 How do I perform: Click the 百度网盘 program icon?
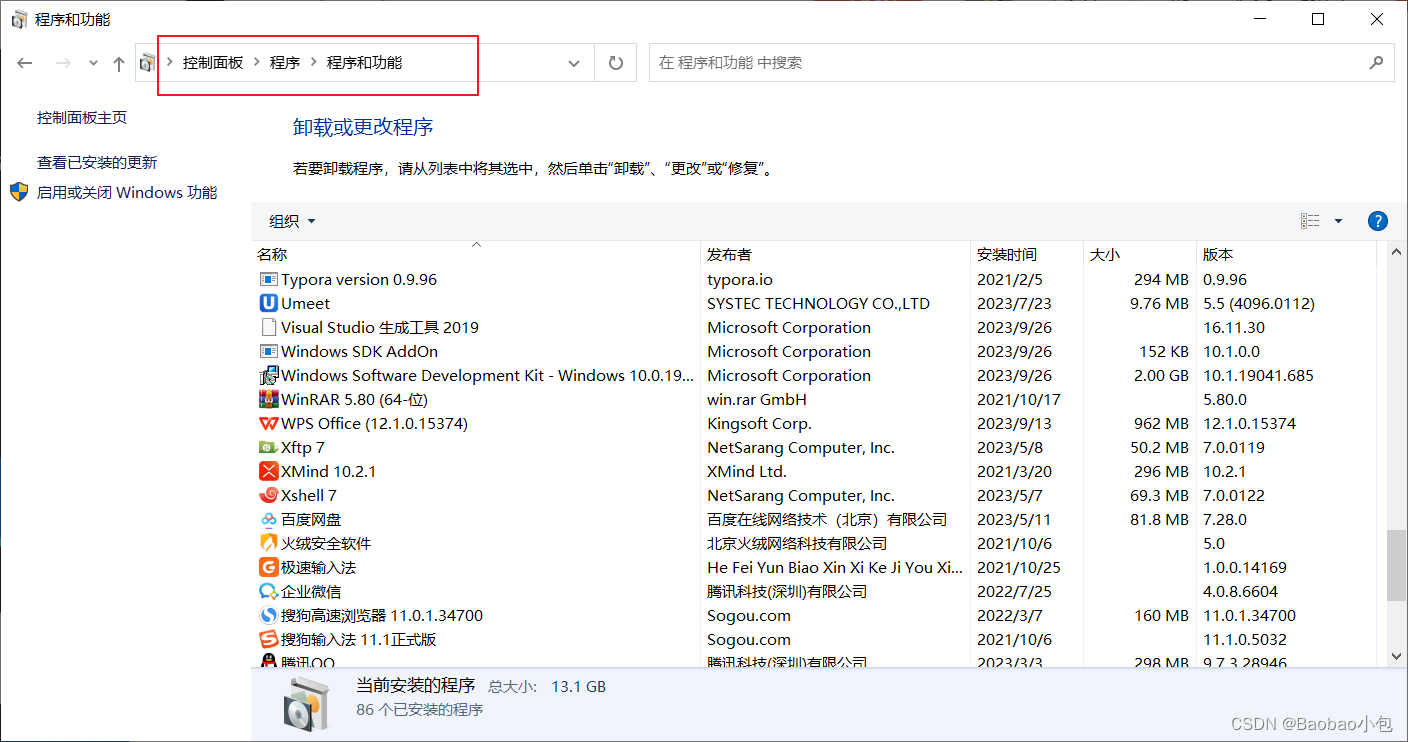(268, 520)
